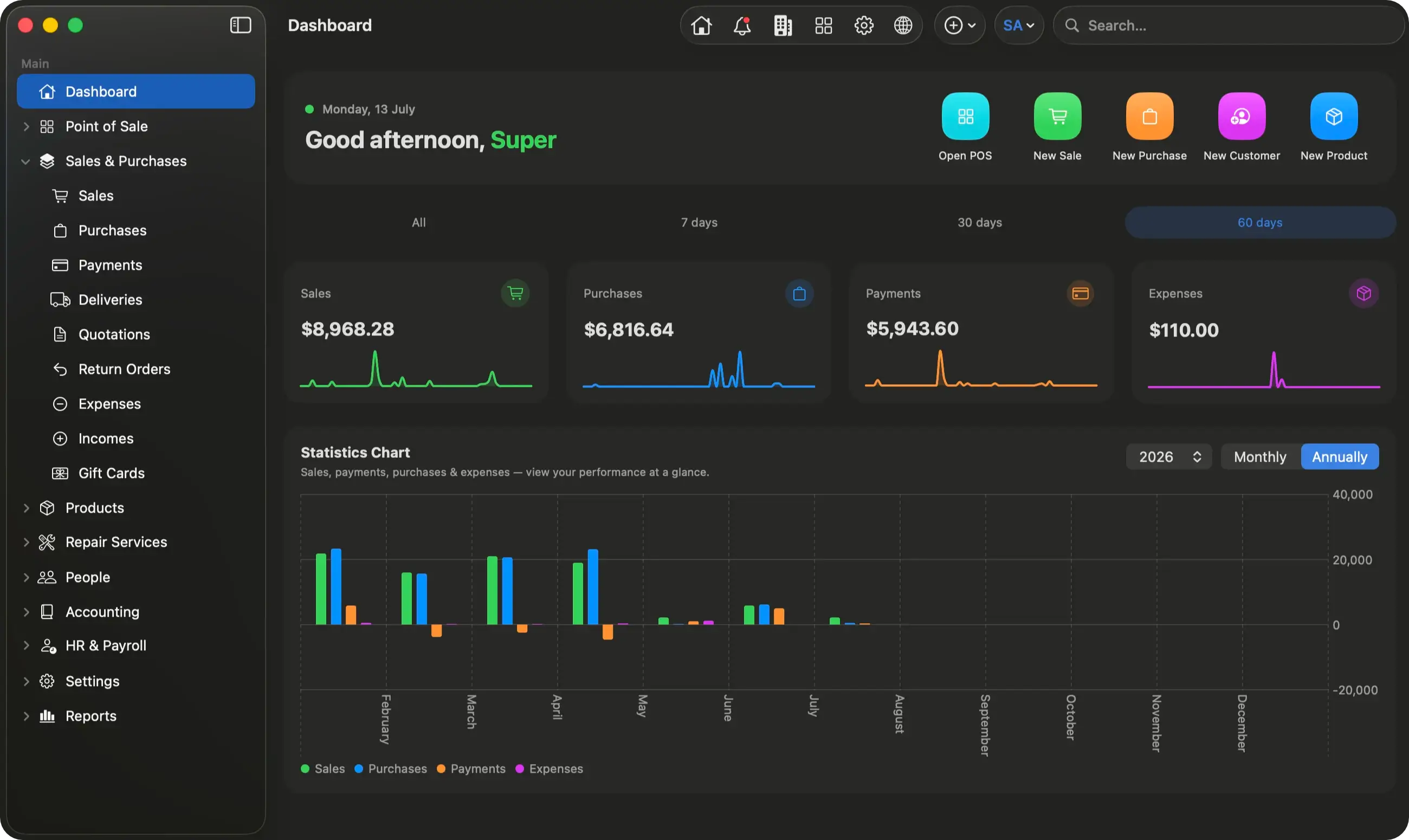
Task: Click the New Customer icon
Action: point(1242,116)
